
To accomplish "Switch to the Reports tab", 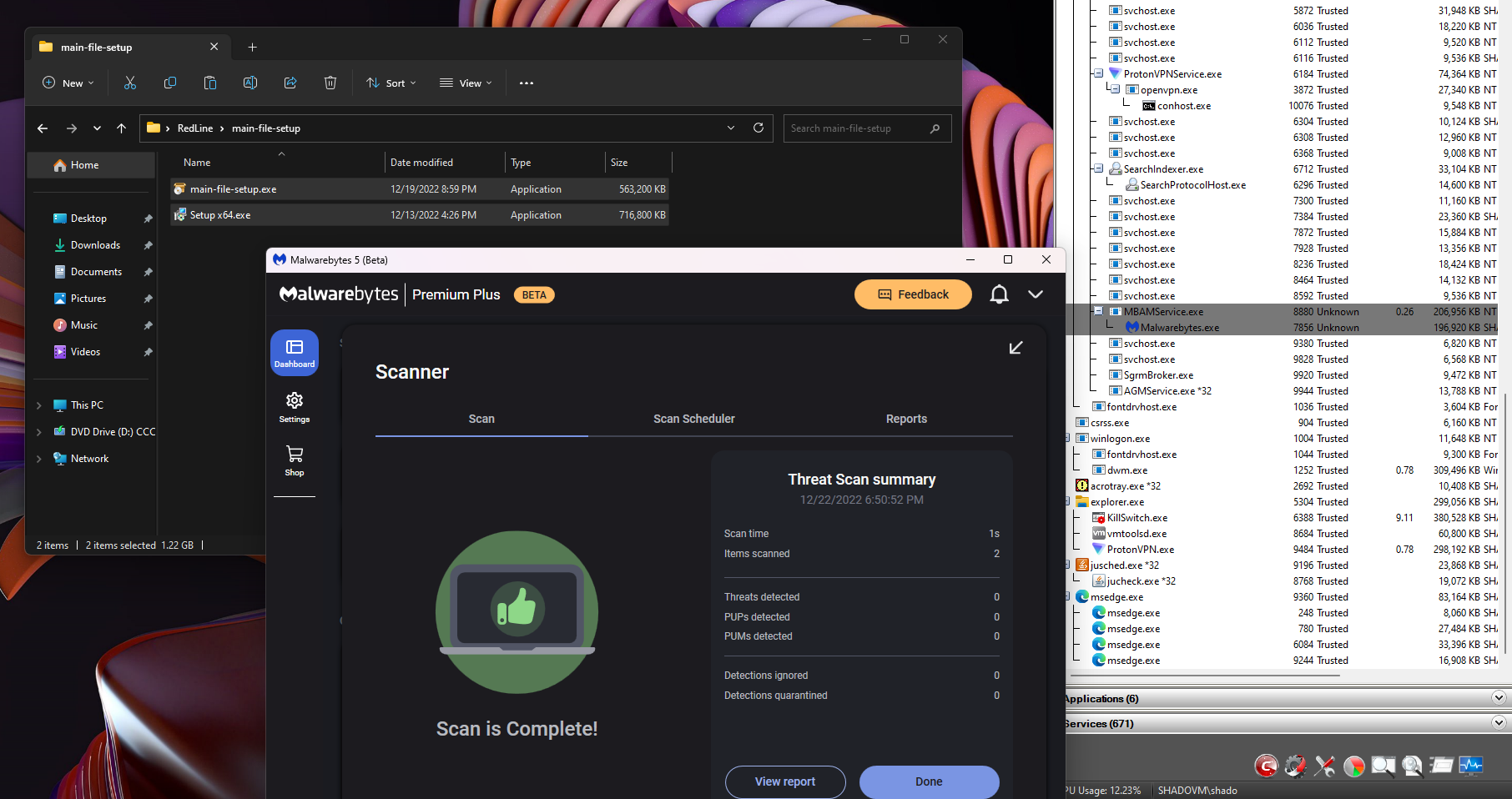I will coord(906,419).
